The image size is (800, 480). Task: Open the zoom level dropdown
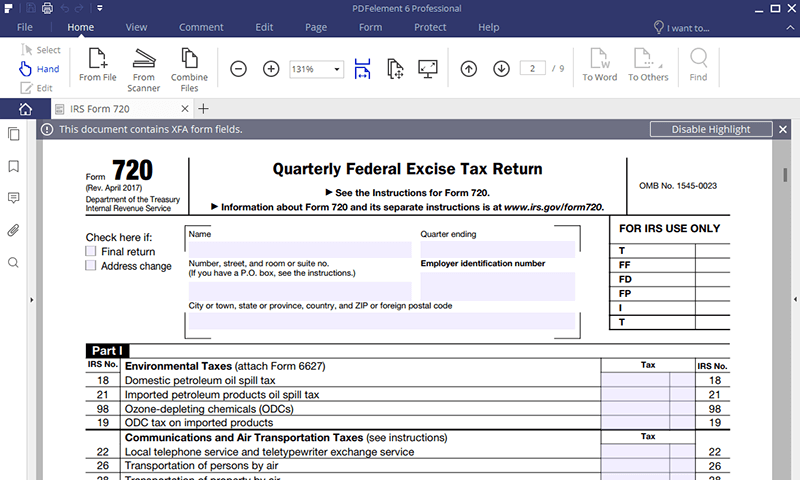click(x=337, y=69)
